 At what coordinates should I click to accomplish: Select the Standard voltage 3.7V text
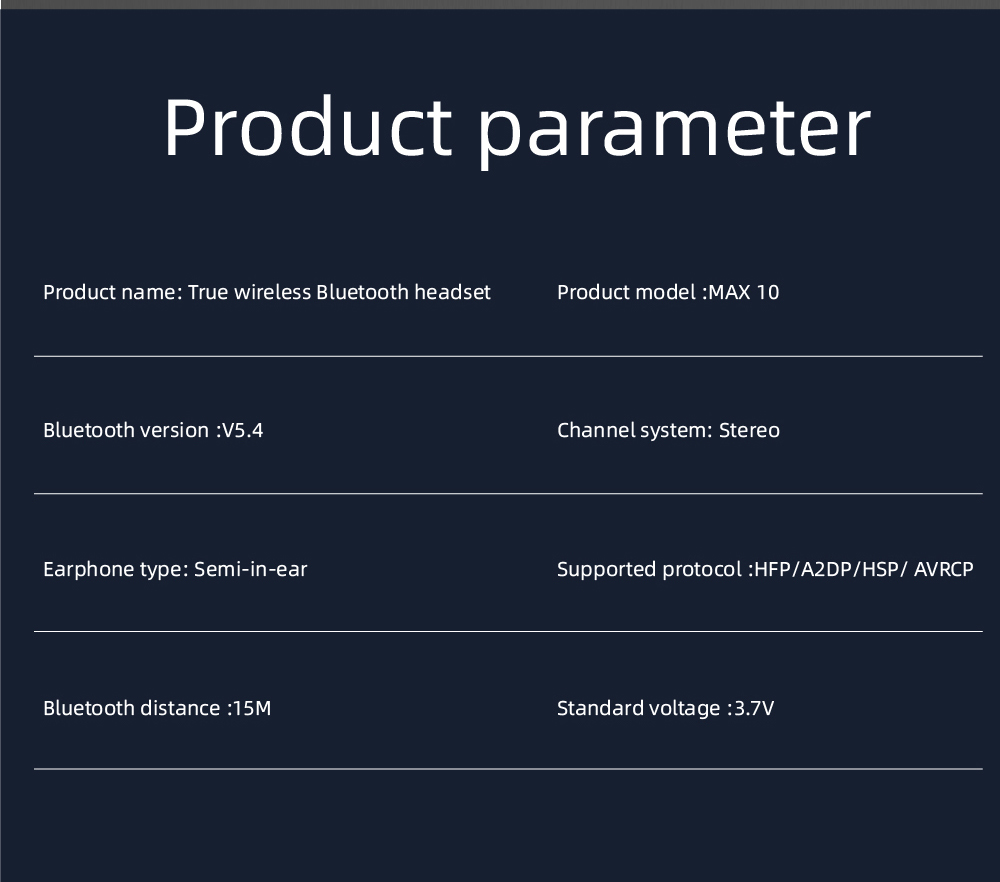click(x=665, y=708)
